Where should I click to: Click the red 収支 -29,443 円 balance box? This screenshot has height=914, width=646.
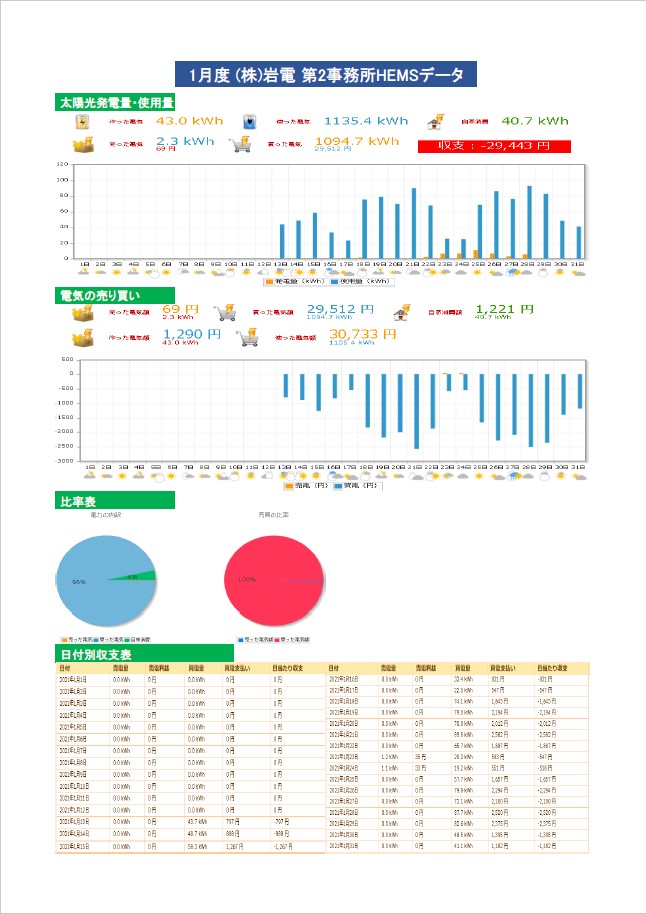tap(496, 146)
